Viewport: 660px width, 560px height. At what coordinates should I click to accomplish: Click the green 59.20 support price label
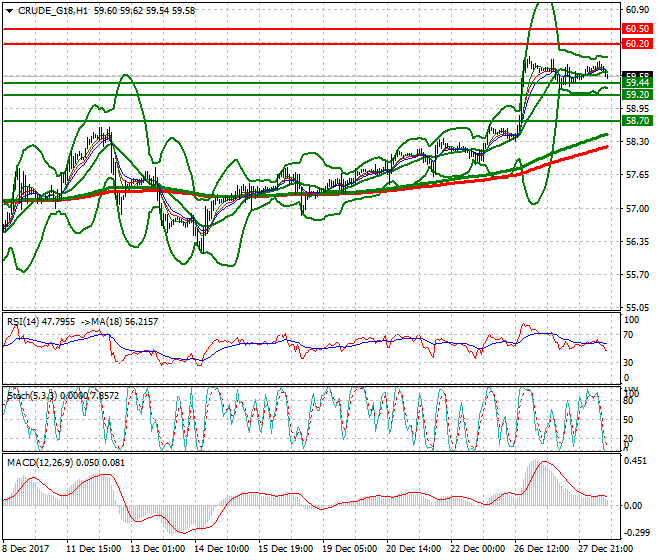[x=637, y=95]
